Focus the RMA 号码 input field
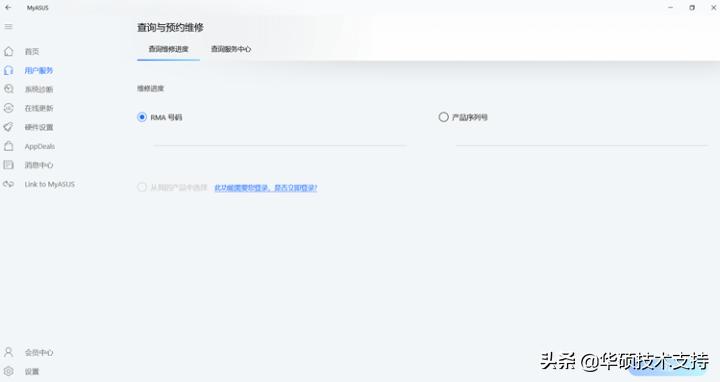This screenshot has width=720, height=382. pyautogui.click(x=279, y=139)
